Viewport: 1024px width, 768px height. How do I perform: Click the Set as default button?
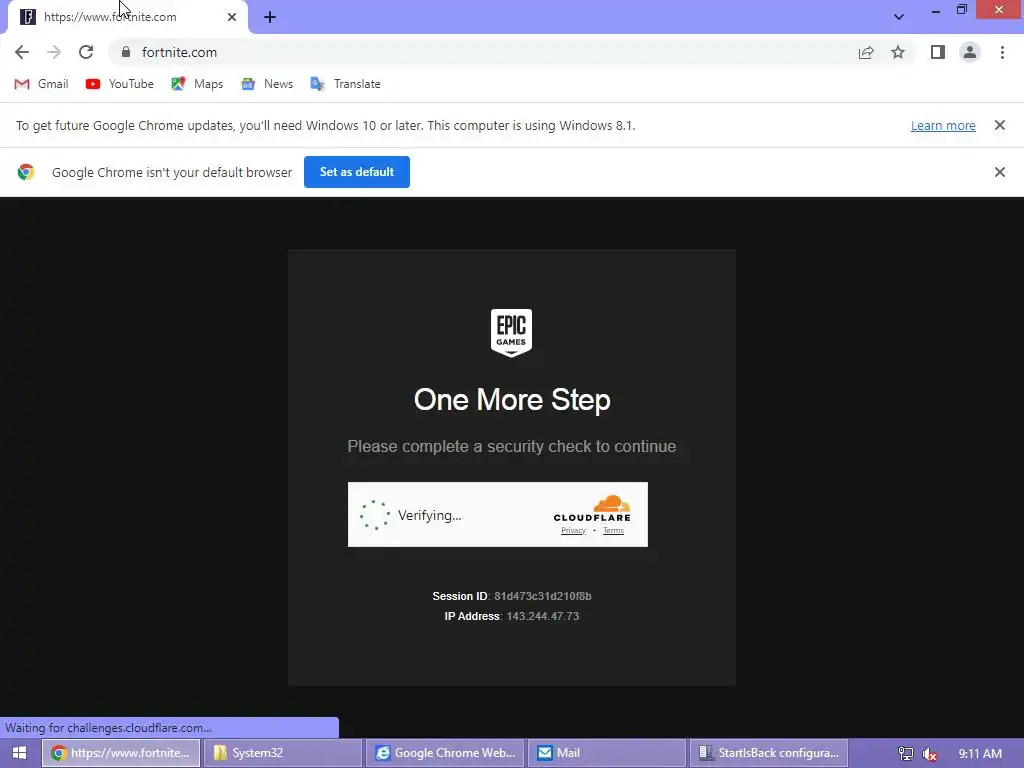(357, 172)
